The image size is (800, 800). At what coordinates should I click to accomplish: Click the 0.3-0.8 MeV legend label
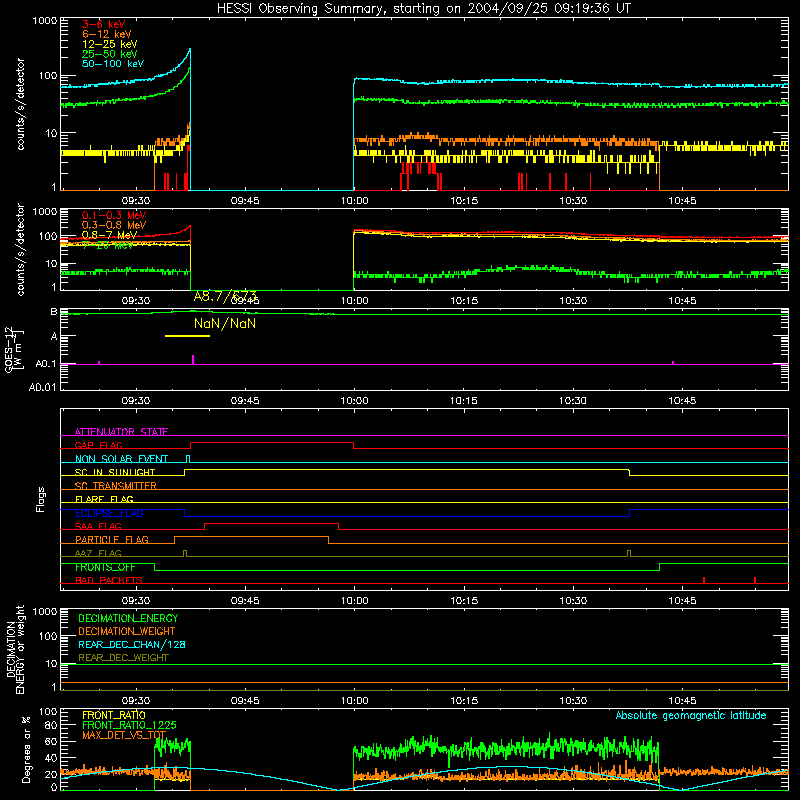(114, 225)
